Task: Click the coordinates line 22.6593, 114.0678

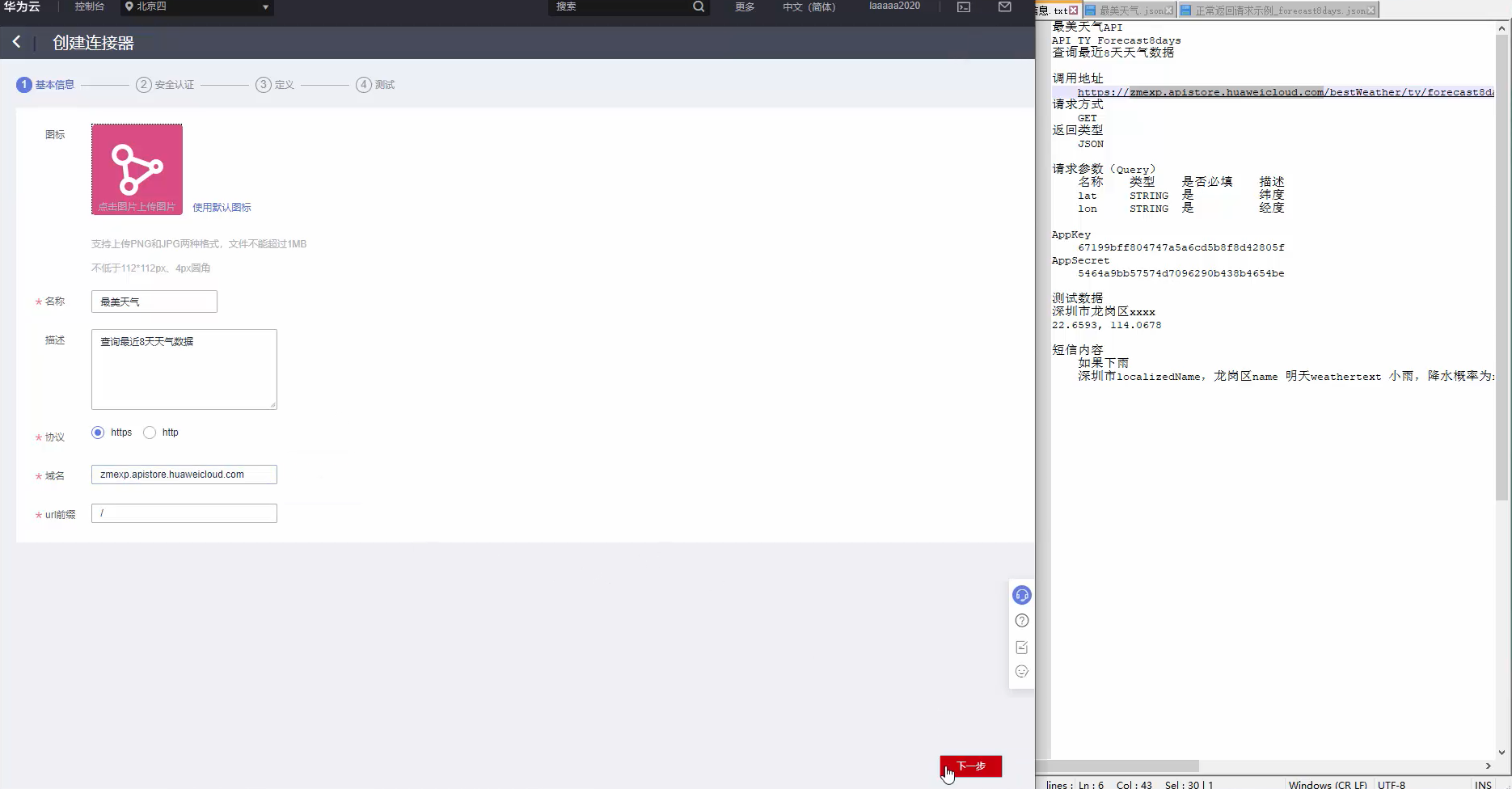Action: [x=1107, y=325]
